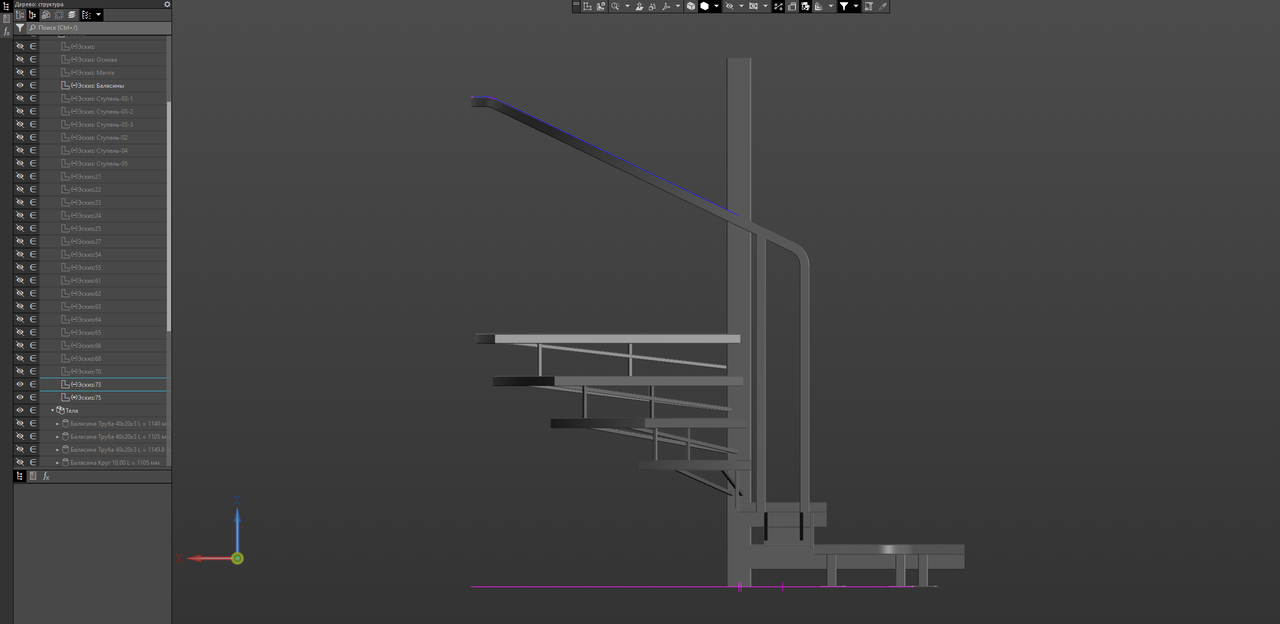
Task: Click the layers stack icon in tree toolbar
Action: coord(72,15)
